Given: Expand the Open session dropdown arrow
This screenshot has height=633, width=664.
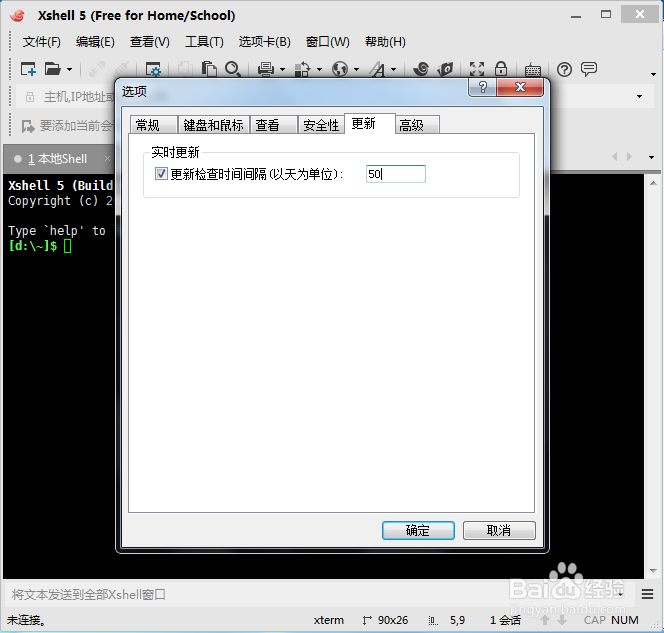Looking at the screenshot, I should [x=69, y=69].
